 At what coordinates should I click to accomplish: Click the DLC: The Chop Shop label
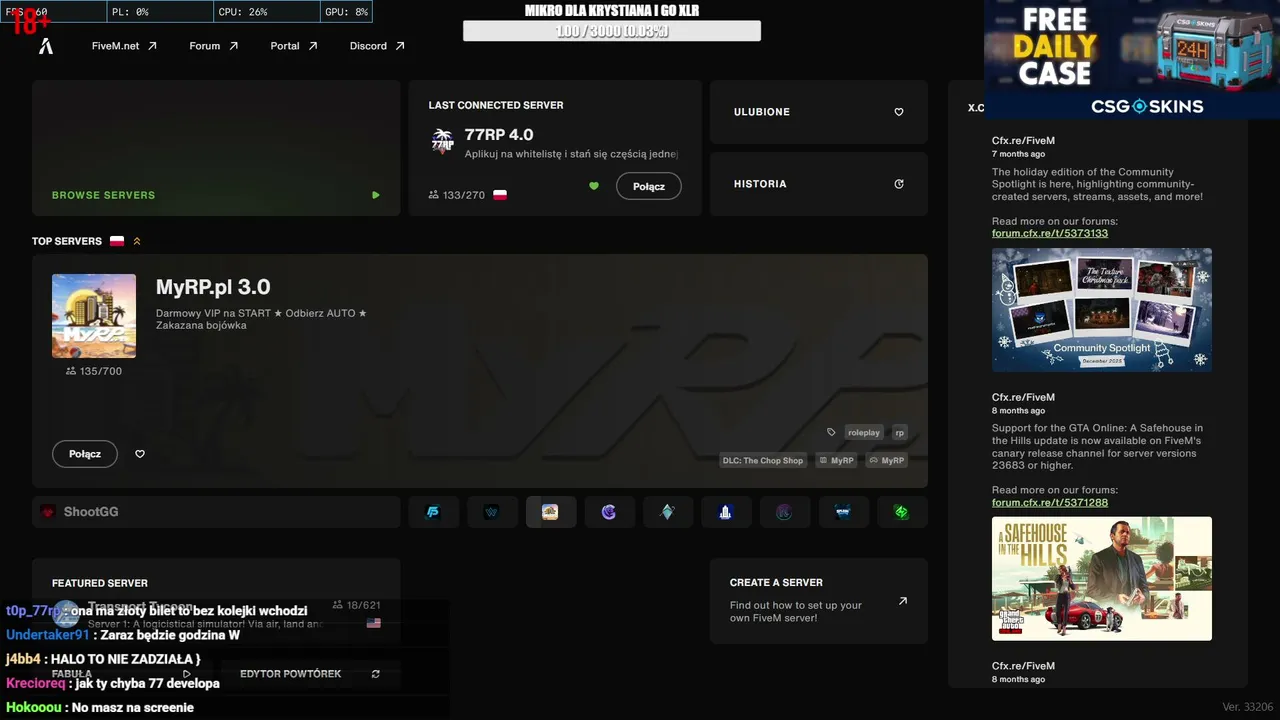click(x=763, y=461)
